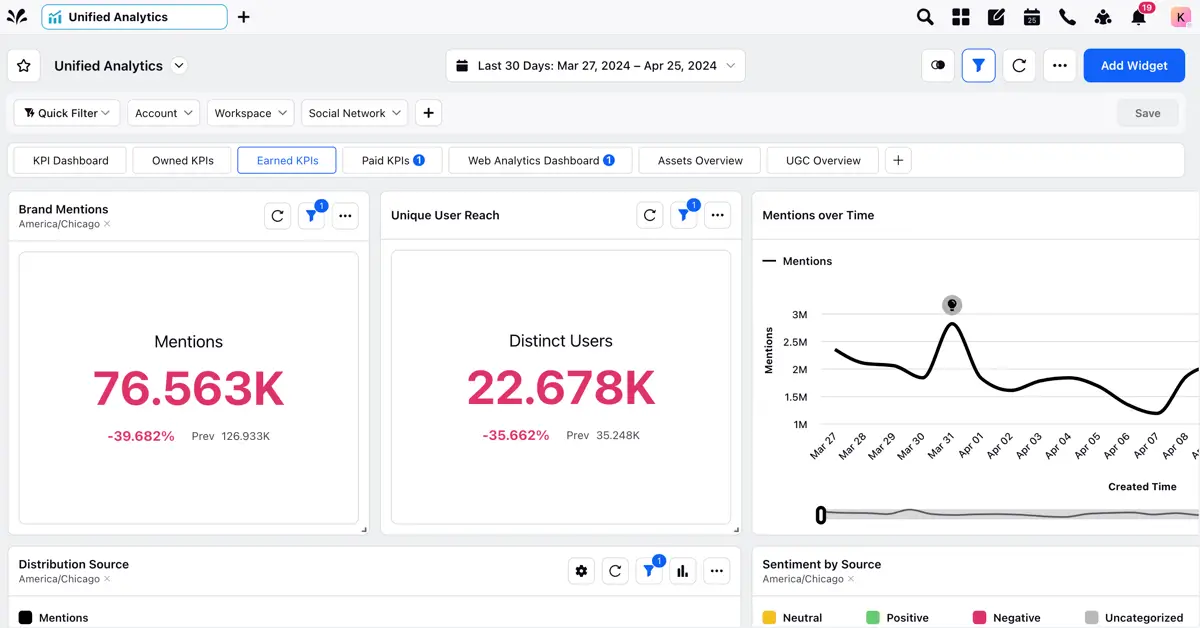Viewport: 1200px width, 628px height.
Task: Open the calendar from the top bar
Action: pyautogui.click(x=1031, y=16)
